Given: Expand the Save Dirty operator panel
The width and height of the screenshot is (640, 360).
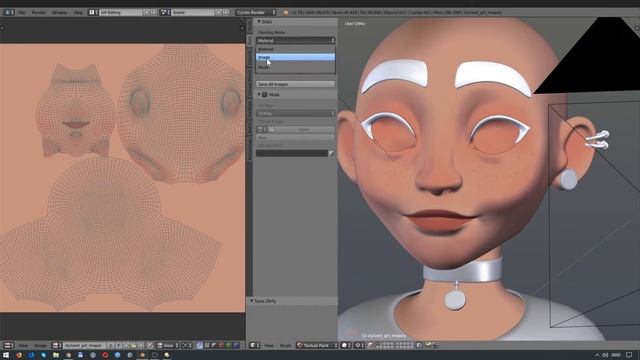Looking at the screenshot, I should coord(252,301).
